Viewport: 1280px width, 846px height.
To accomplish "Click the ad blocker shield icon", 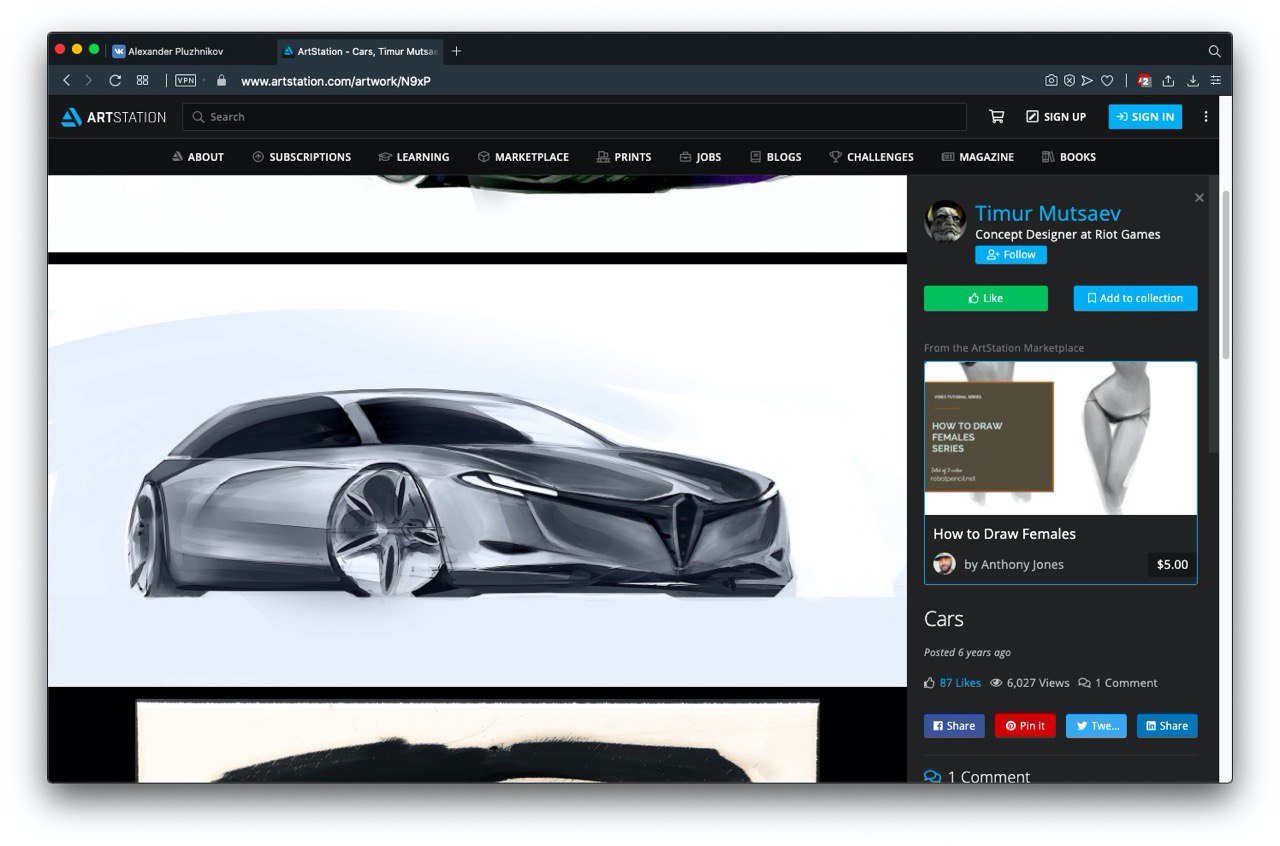I will point(1069,81).
